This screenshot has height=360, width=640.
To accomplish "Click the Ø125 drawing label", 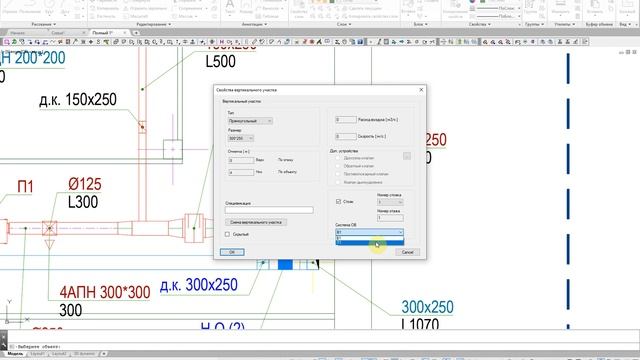I will [x=84, y=184].
